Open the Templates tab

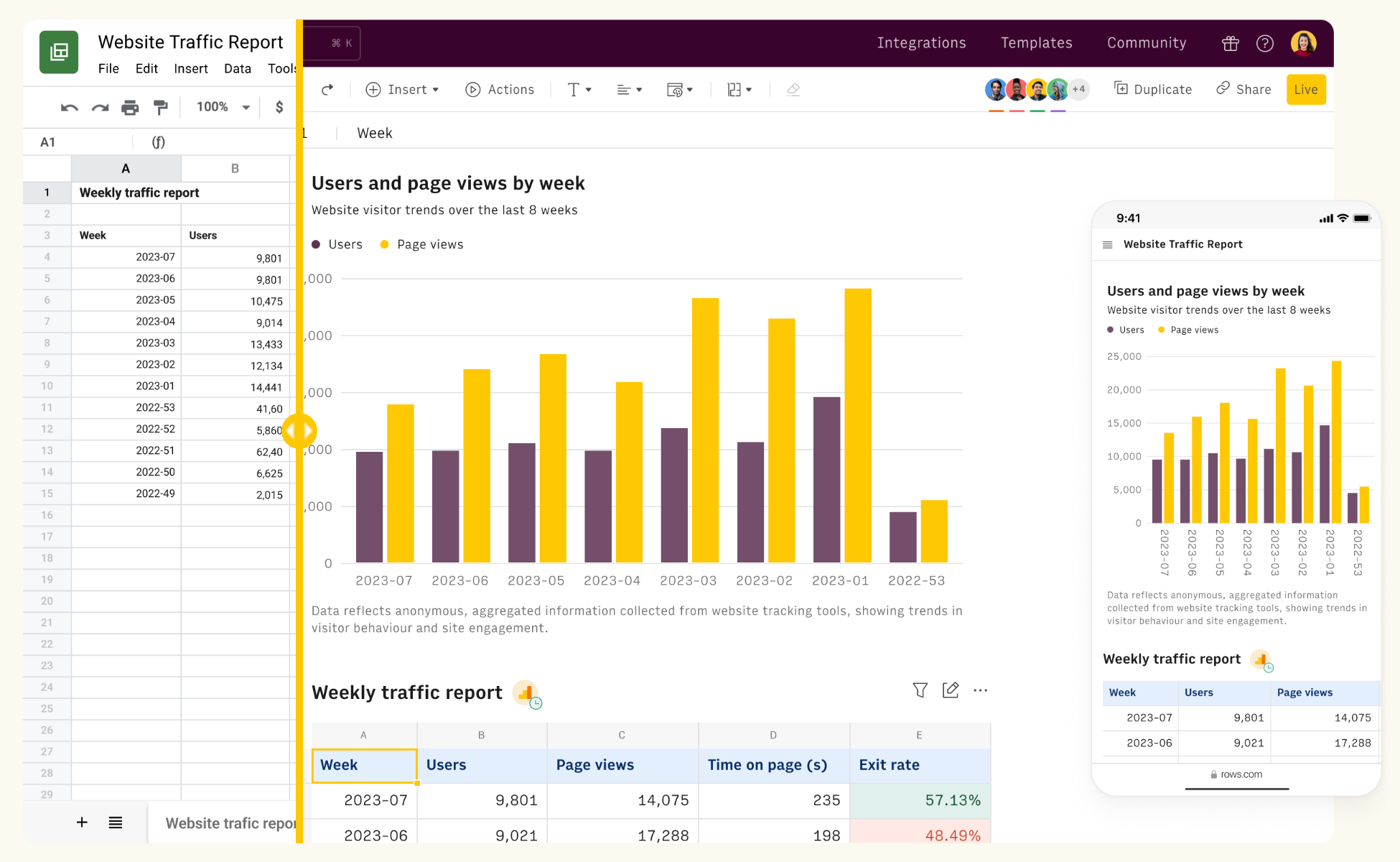(1036, 43)
